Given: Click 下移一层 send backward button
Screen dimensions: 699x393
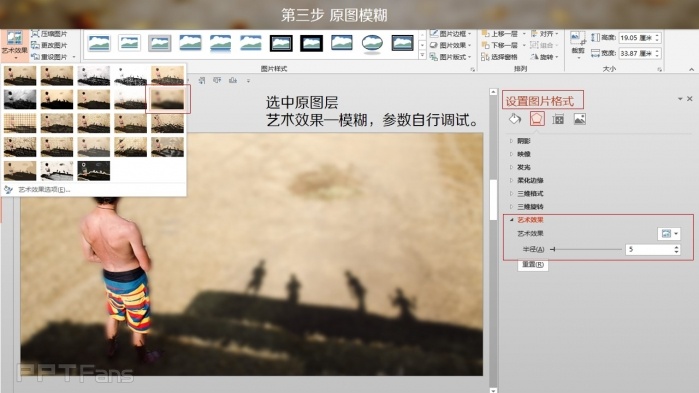Looking at the screenshot, I should coord(500,45).
